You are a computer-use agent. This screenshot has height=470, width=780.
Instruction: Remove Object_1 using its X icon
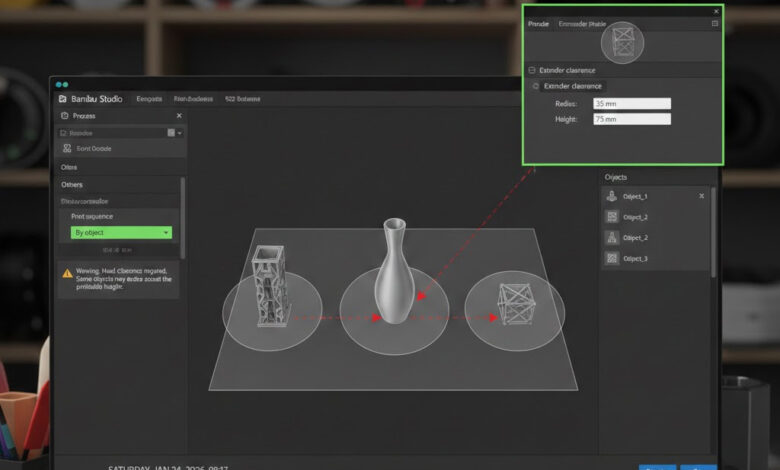(701, 197)
